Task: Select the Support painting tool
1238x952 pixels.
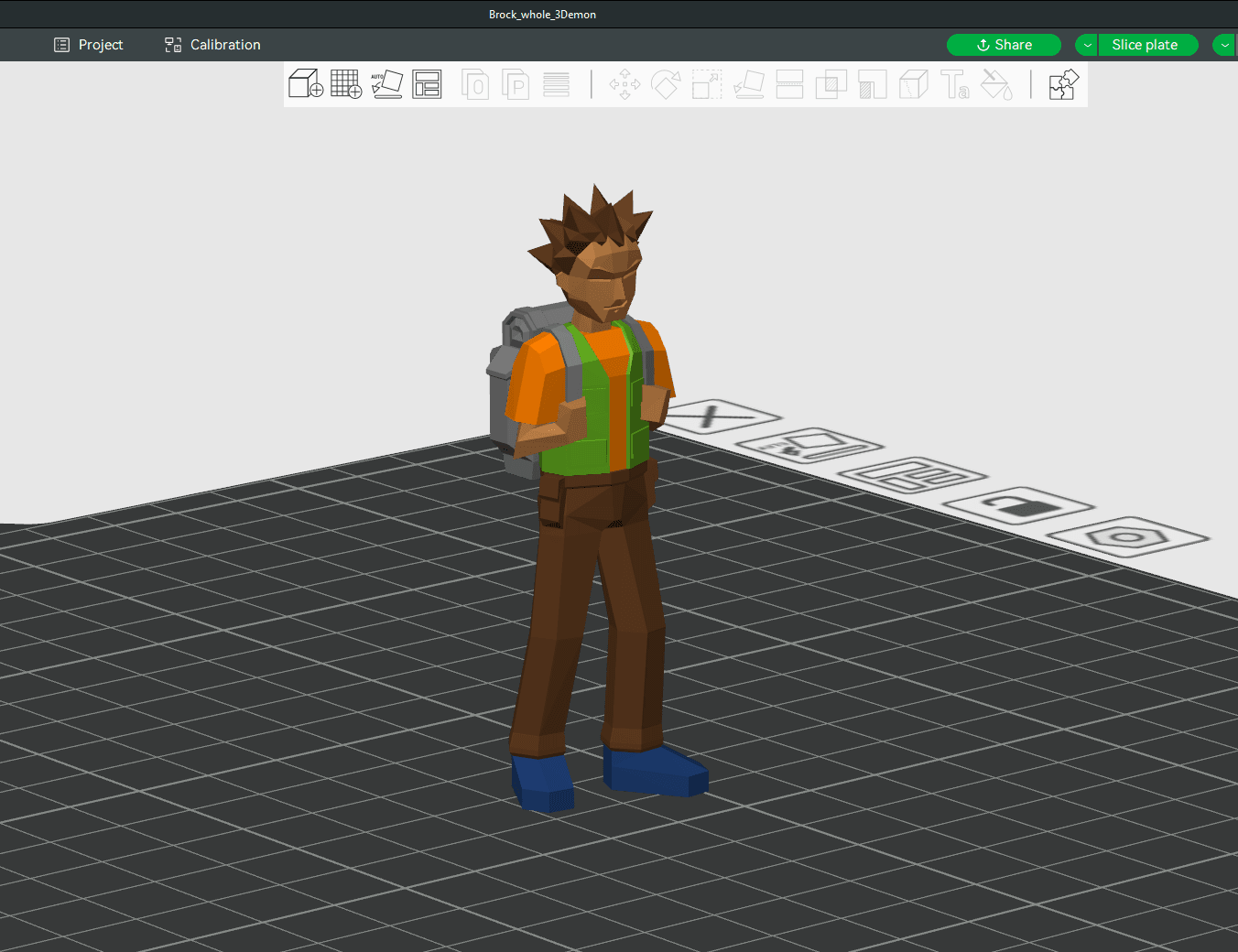Action: click(873, 84)
